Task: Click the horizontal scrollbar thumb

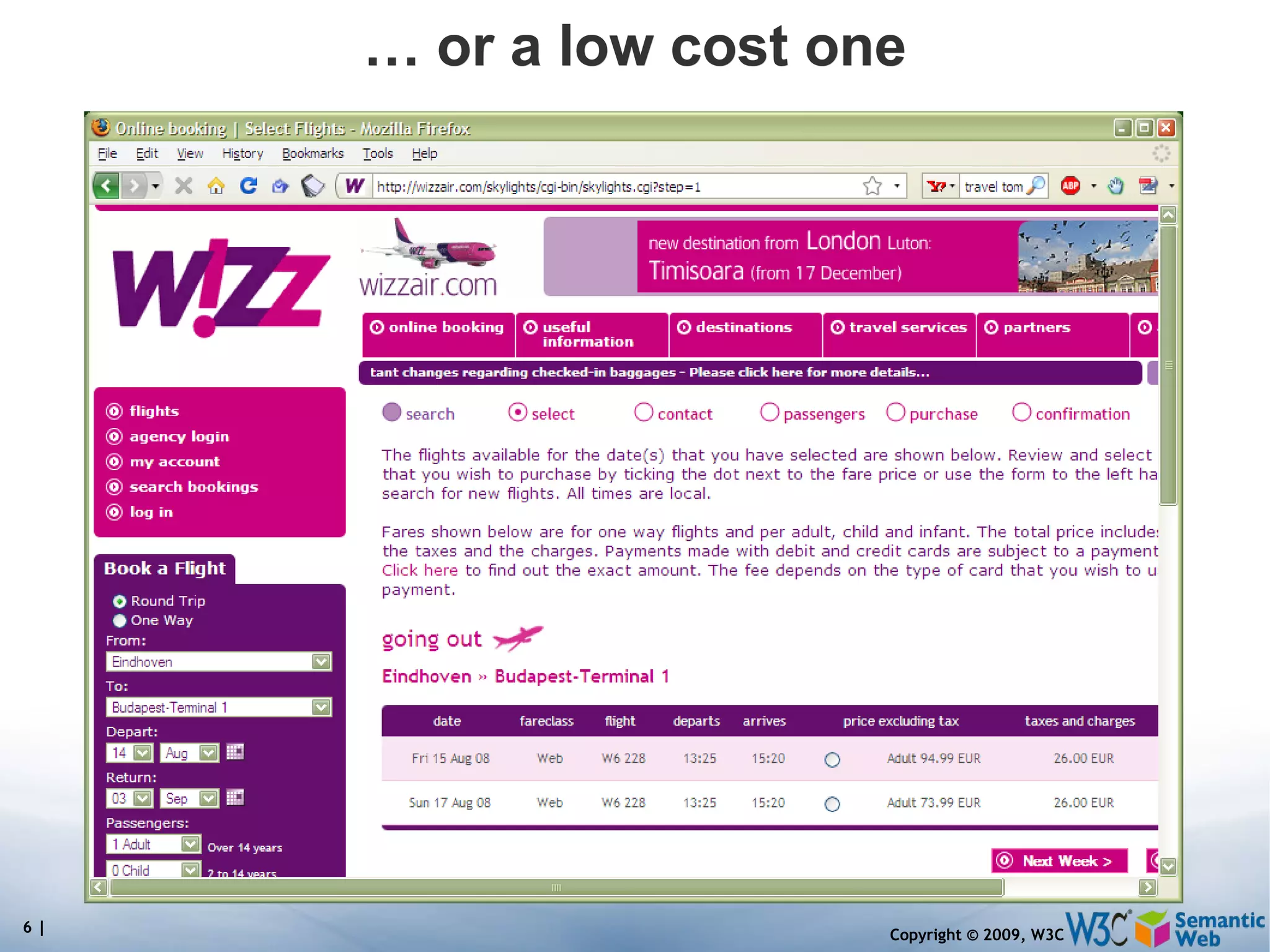Action: click(x=557, y=887)
